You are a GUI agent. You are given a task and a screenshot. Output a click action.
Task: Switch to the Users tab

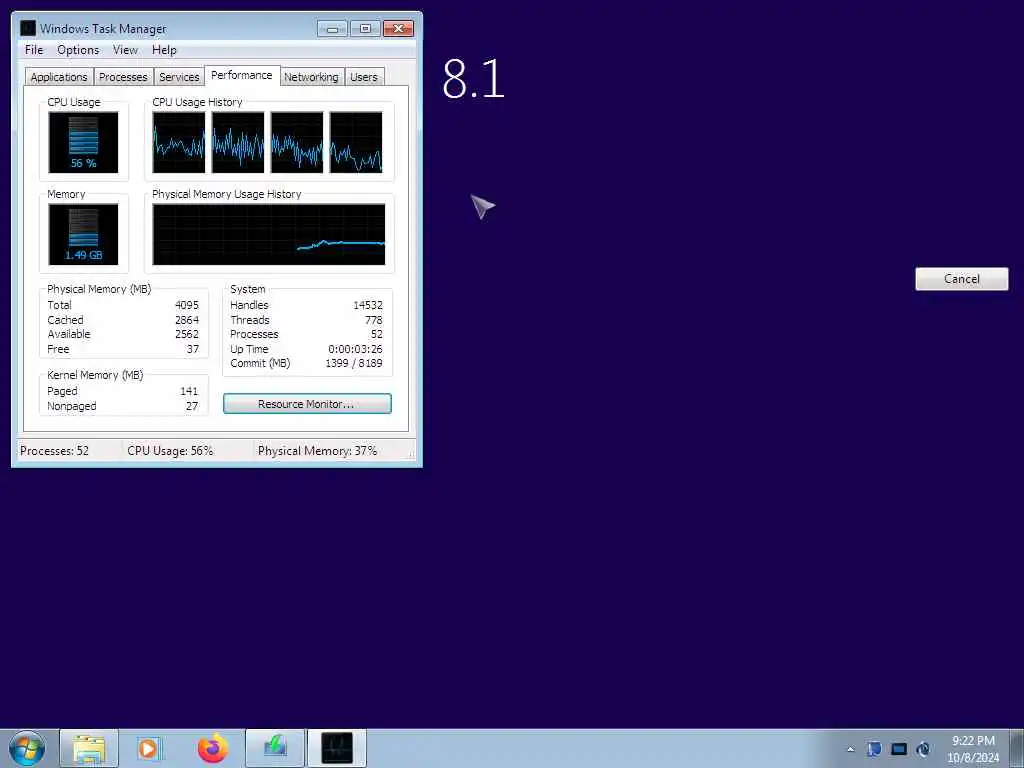(364, 77)
